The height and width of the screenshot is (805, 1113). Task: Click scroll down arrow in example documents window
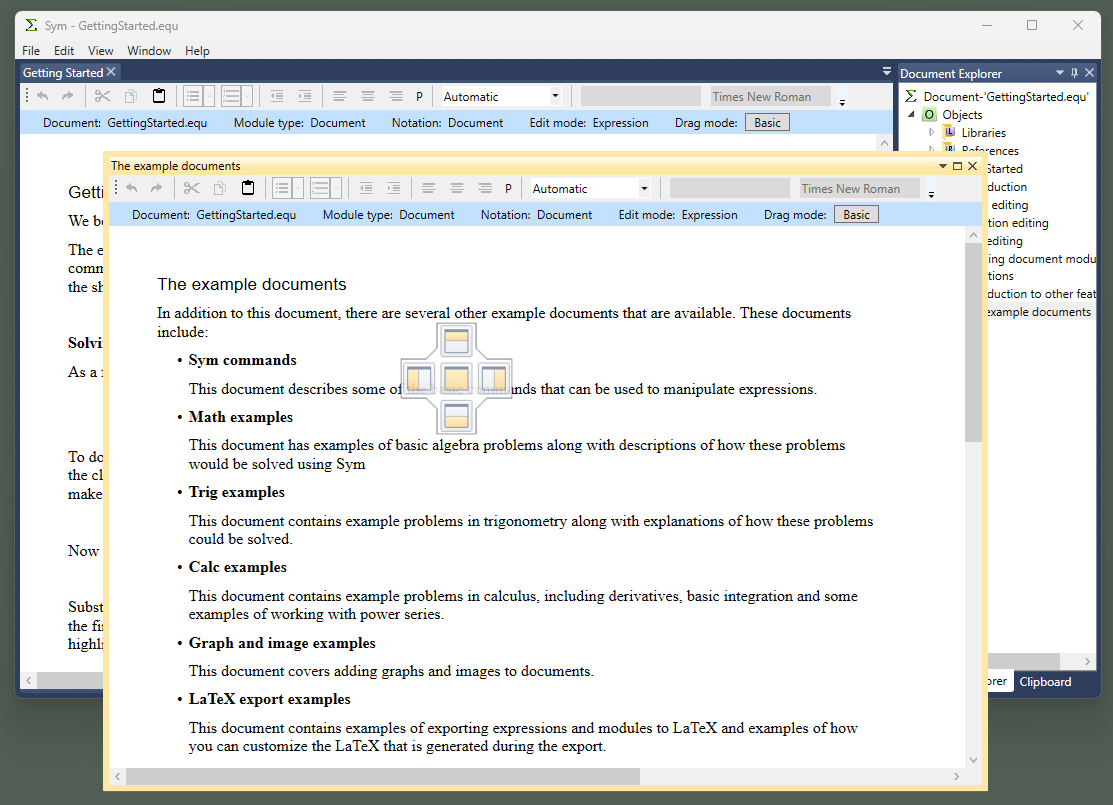click(x=973, y=760)
